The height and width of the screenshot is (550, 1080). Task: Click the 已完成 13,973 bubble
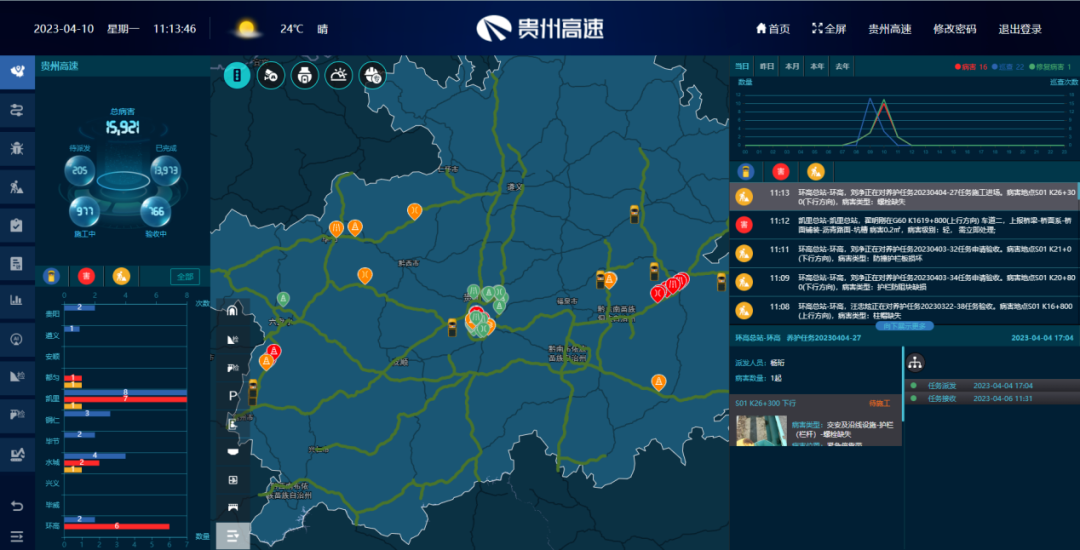pyautogui.click(x=166, y=171)
